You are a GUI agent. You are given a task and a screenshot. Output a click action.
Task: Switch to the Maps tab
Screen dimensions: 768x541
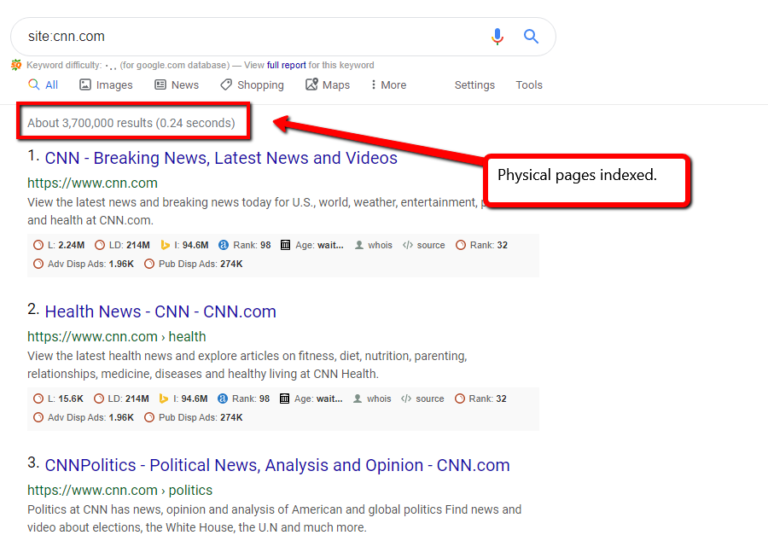click(328, 85)
